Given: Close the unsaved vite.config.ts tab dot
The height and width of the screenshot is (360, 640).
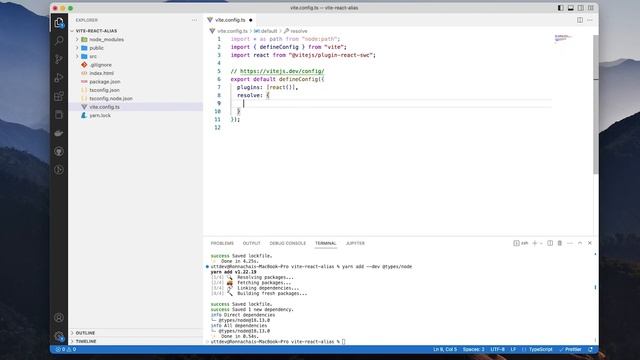Looking at the screenshot, I should tap(251, 20).
